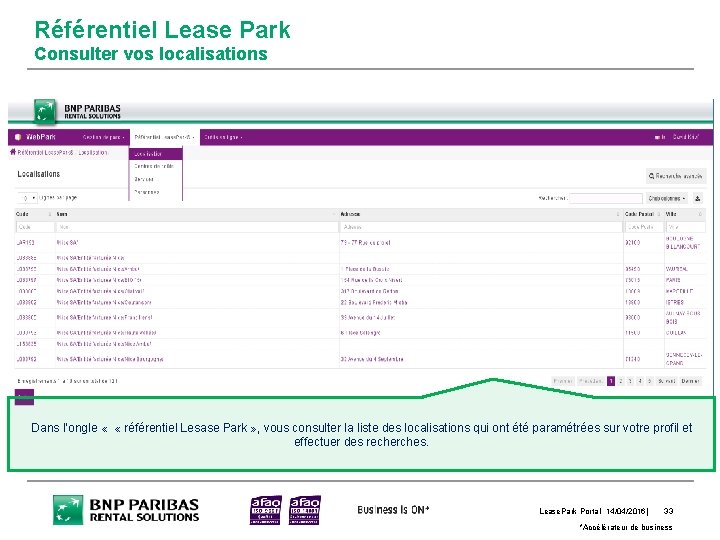Click the export download icon button
Viewport: 720px width, 540px height.
pyautogui.click(x=698, y=198)
